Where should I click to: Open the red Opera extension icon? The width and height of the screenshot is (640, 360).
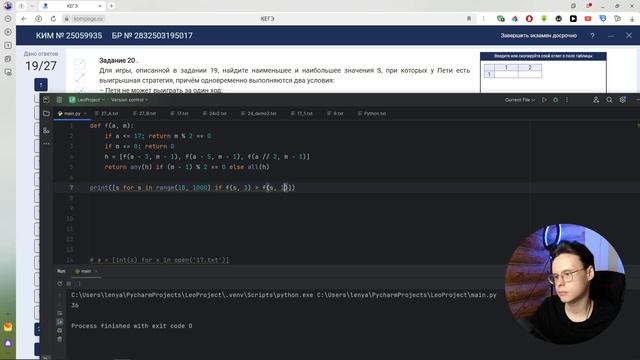coord(529,19)
